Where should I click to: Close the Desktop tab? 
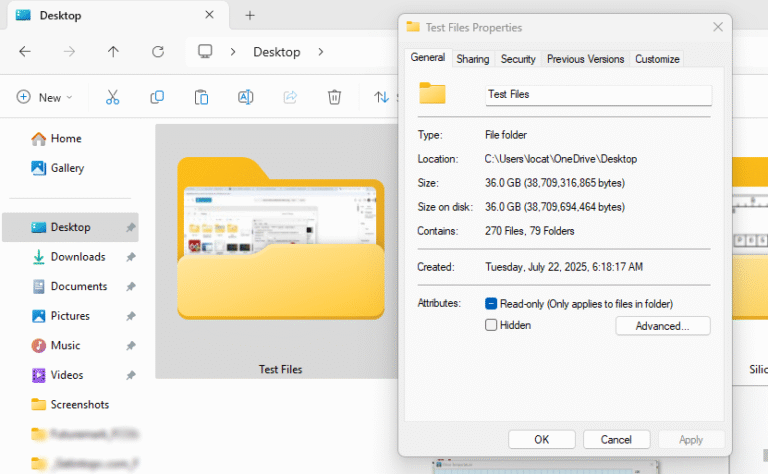(x=209, y=15)
